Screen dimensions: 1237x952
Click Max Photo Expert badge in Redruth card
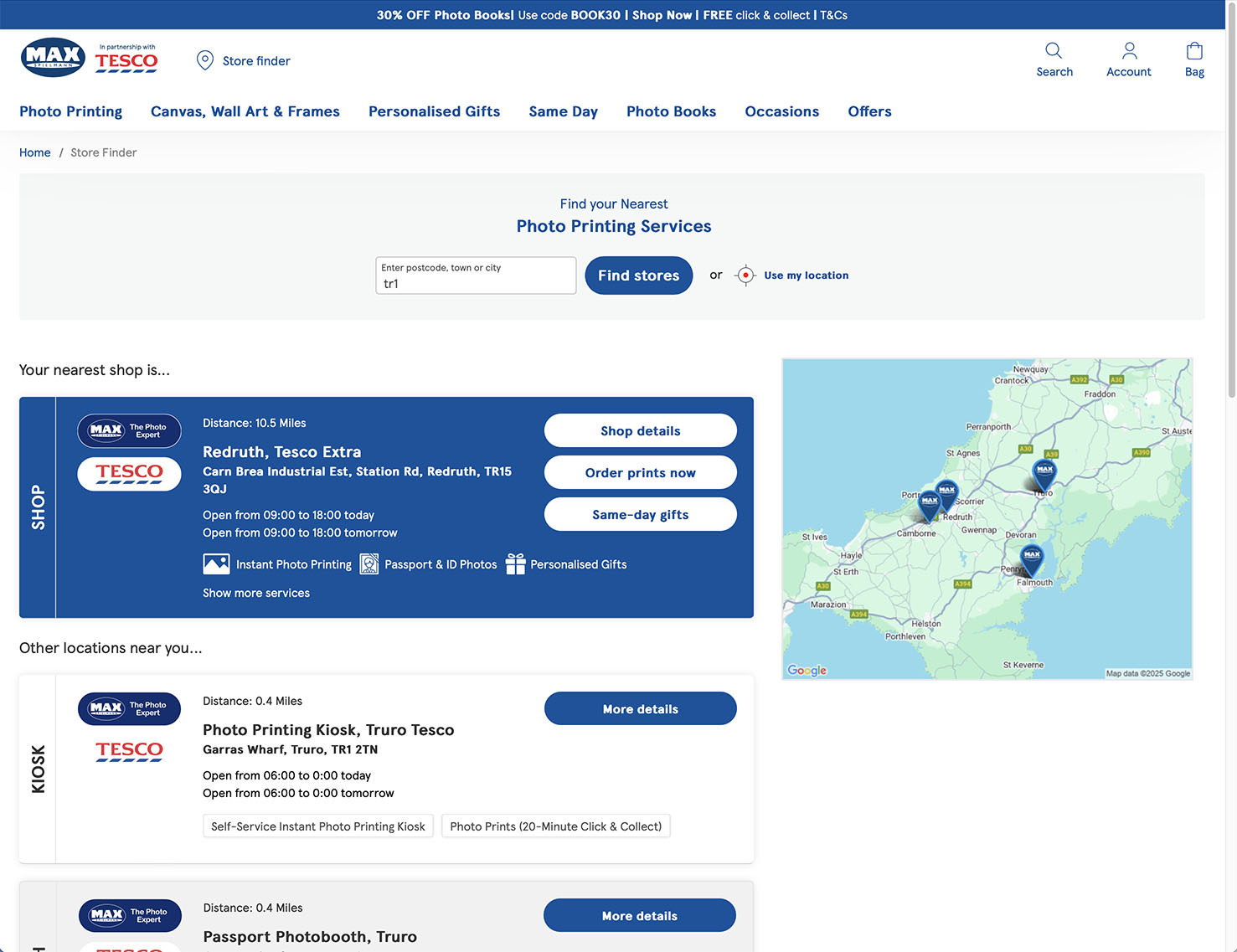pos(129,431)
